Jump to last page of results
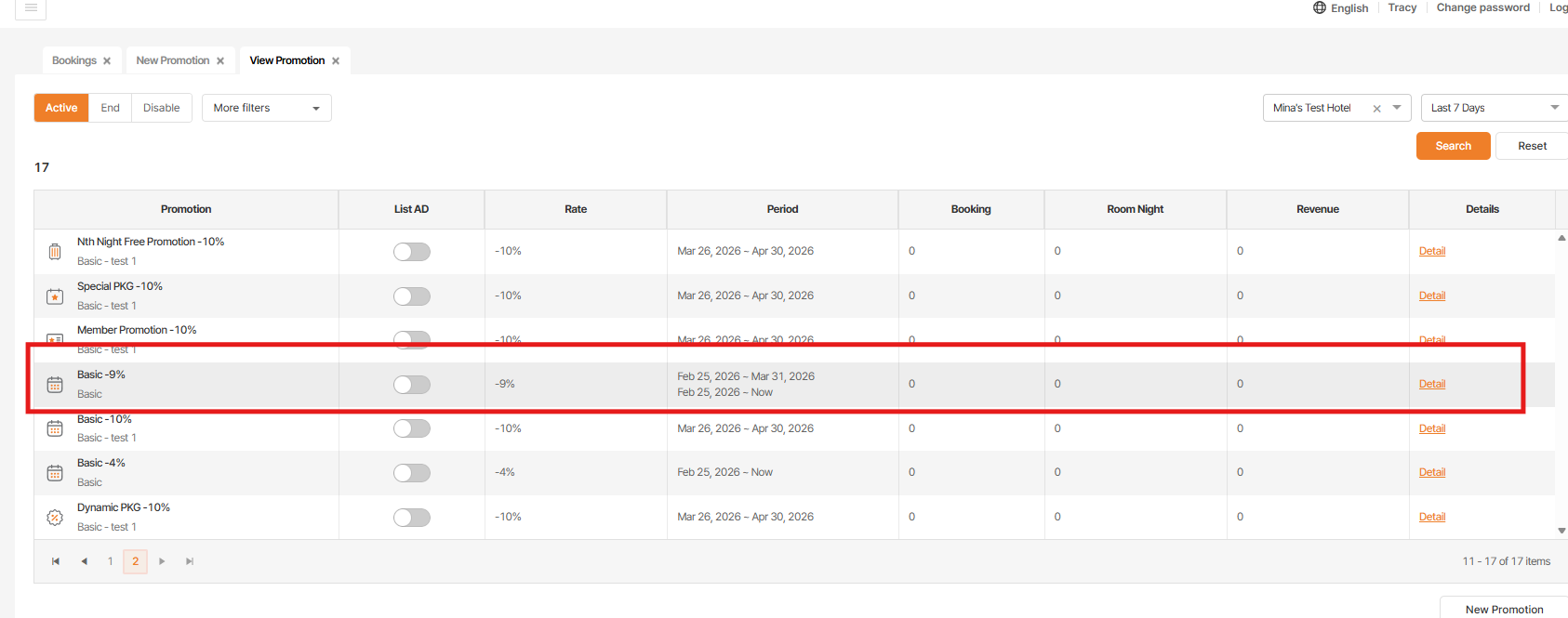Screen dimensions: 1568x618 tap(190, 561)
